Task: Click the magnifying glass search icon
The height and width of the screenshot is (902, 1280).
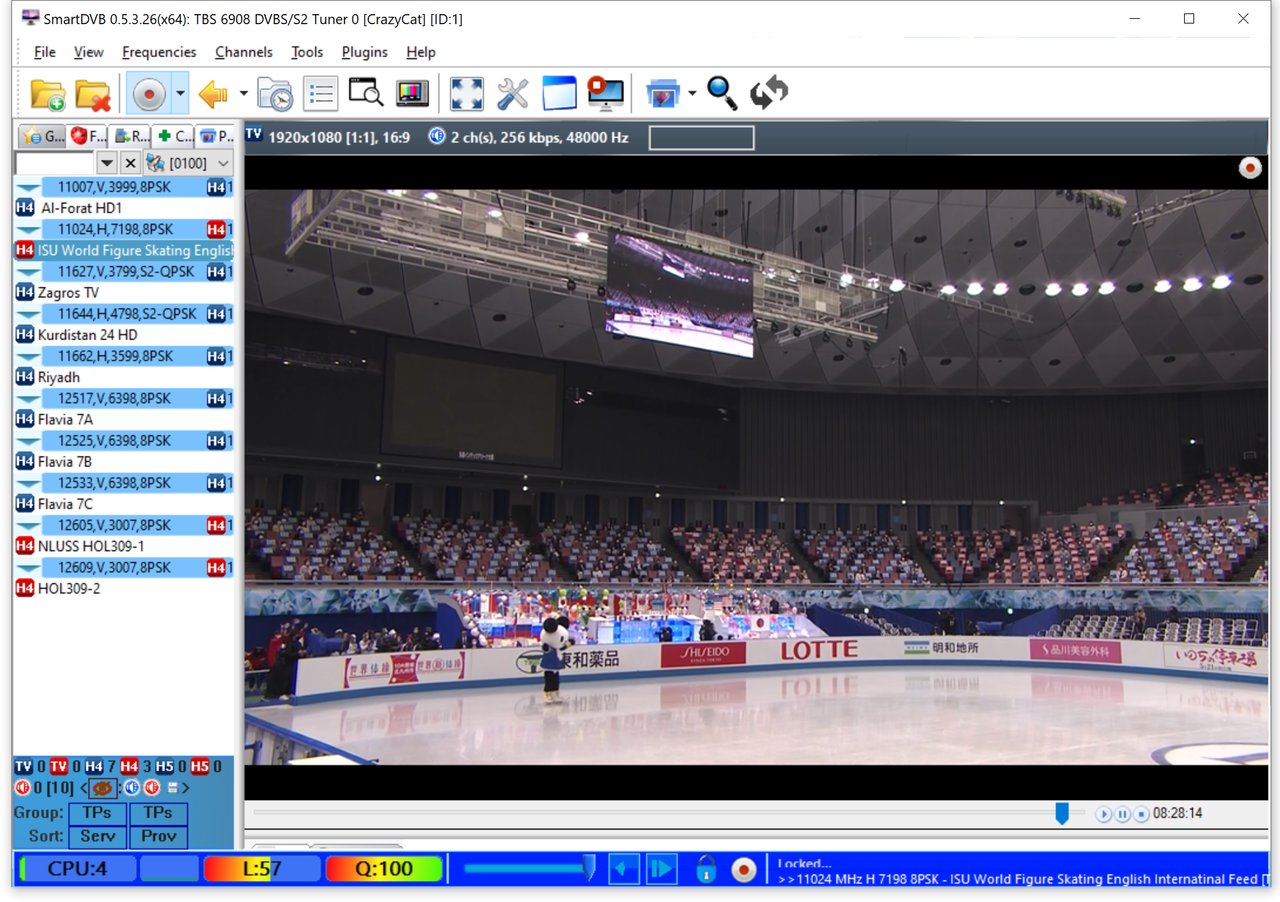Action: click(722, 94)
